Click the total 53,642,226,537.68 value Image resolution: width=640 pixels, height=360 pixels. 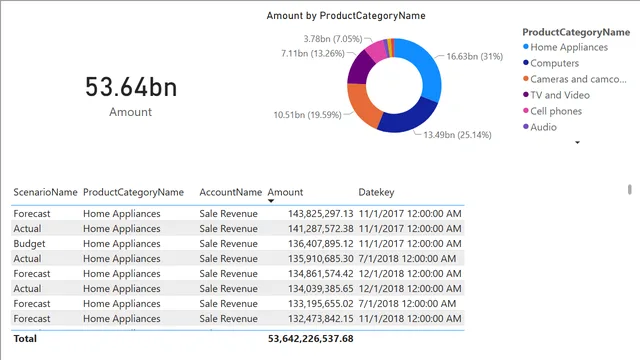pyautogui.click(x=311, y=339)
